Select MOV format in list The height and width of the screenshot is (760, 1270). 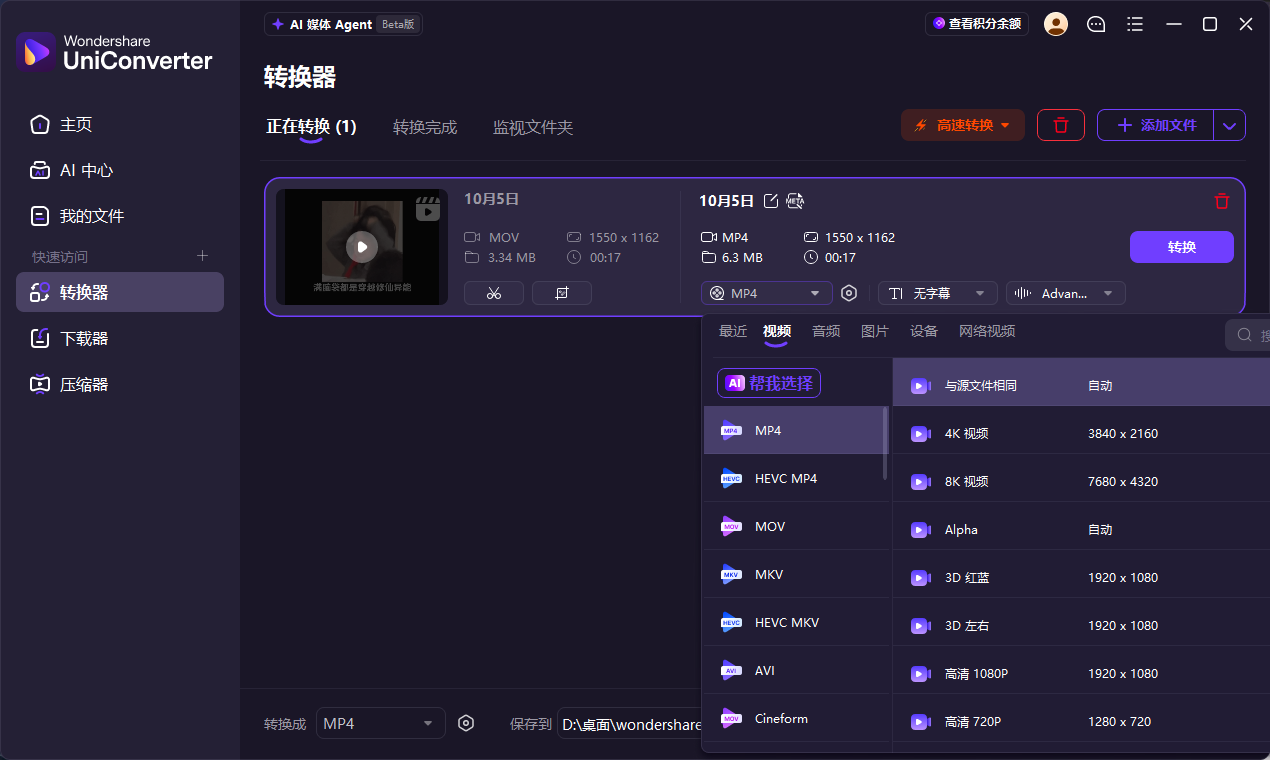(x=794, y=526)
